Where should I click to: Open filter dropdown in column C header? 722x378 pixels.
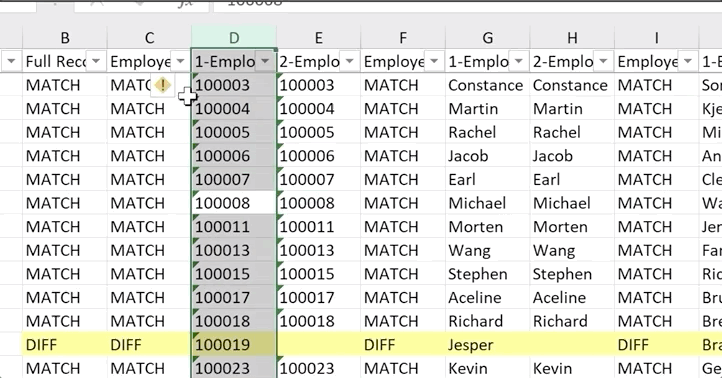pyautogui.click(x=180, y=61)
